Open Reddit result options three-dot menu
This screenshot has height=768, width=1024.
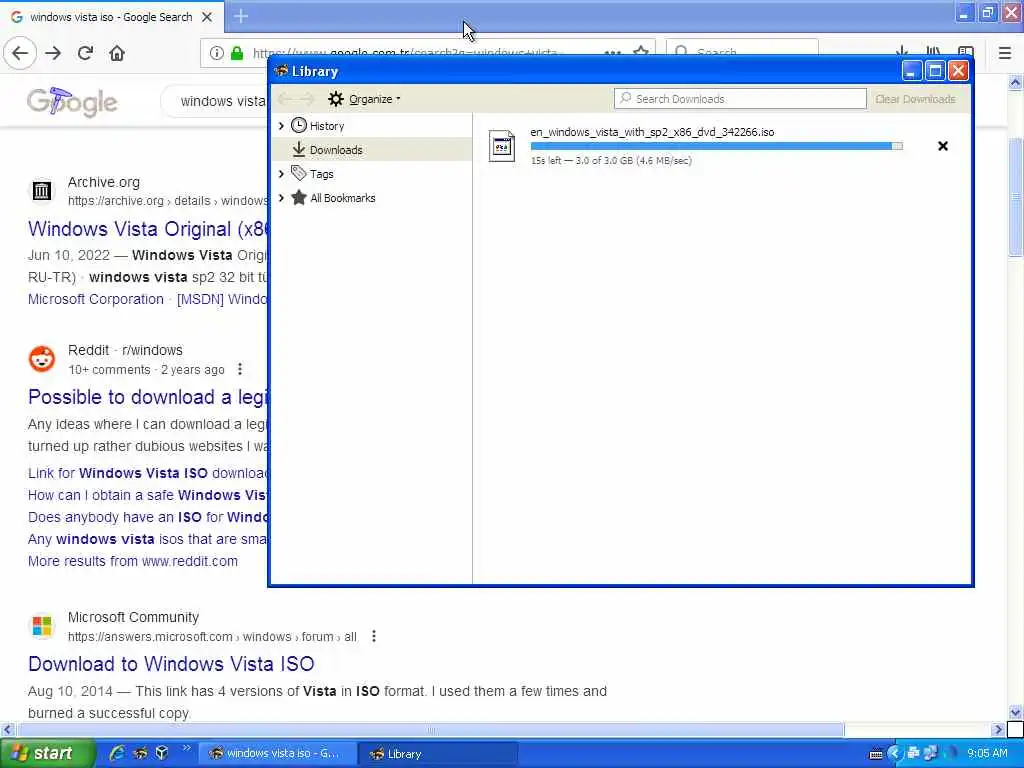[240, 370]
